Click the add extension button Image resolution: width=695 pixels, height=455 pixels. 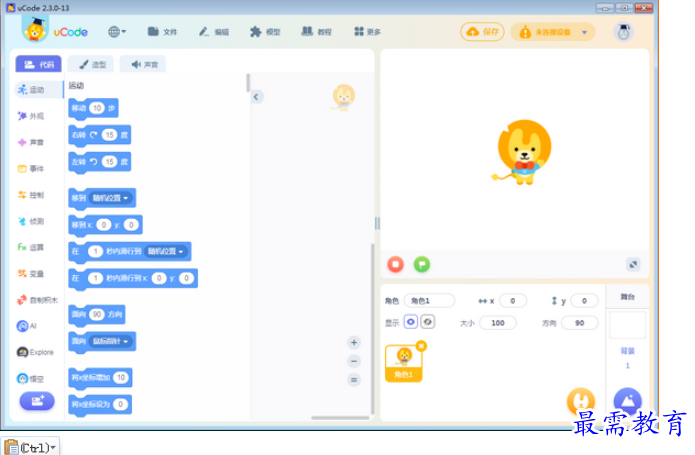coord(37,401)
